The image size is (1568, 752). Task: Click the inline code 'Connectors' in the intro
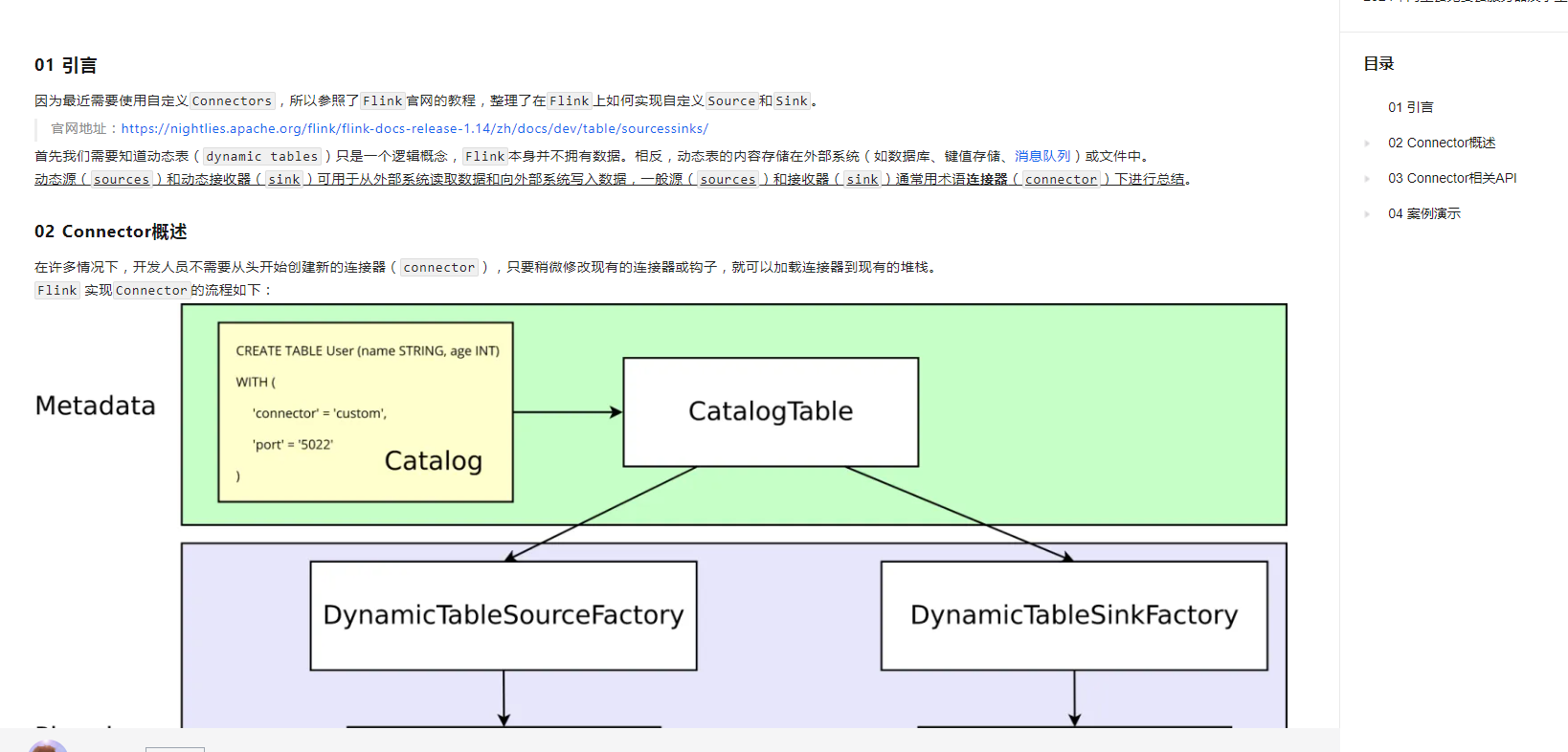click(x=232, y=100)
